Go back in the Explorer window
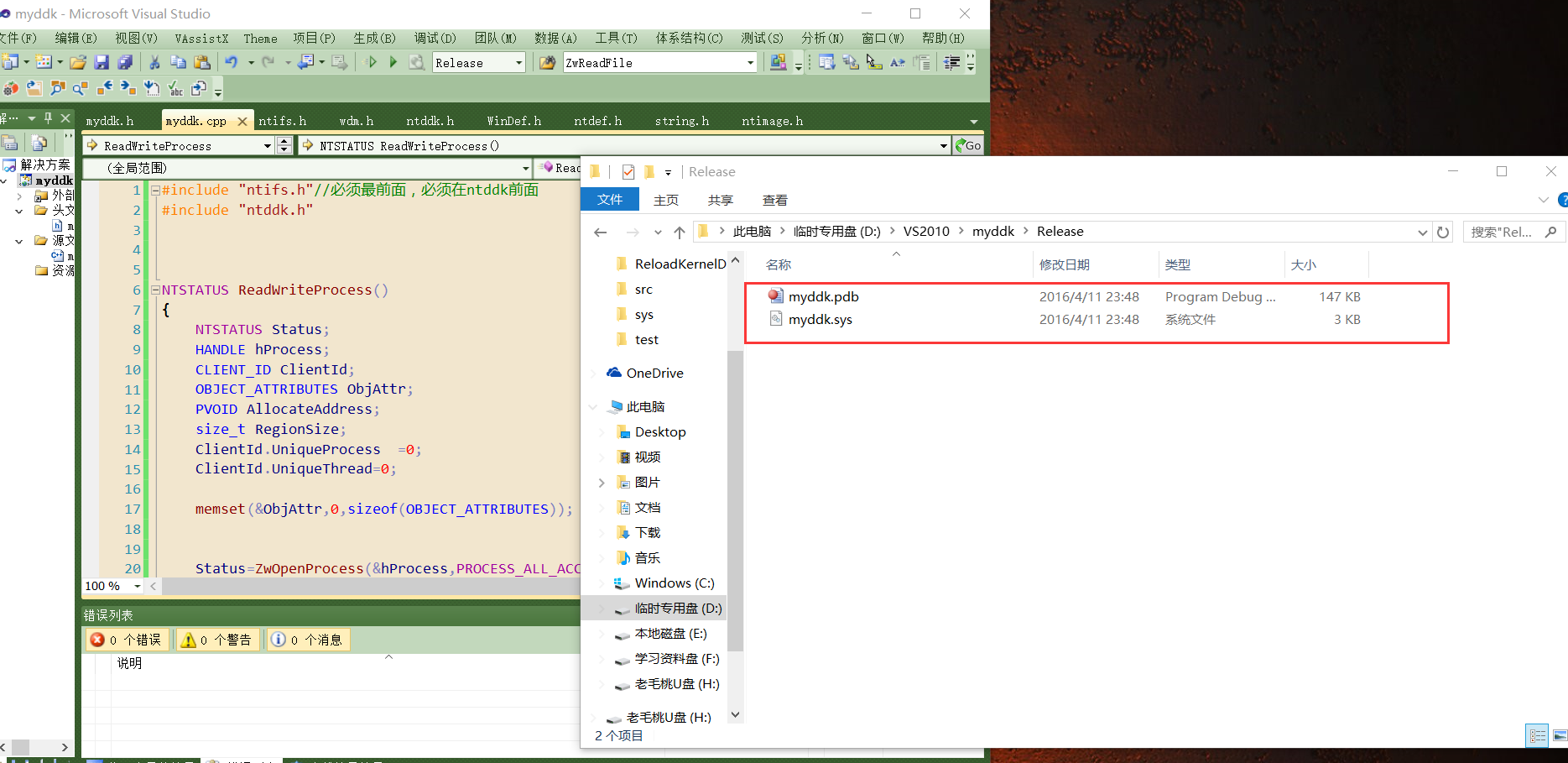This screenshot has height=763, width=1568. pos(600,232)
